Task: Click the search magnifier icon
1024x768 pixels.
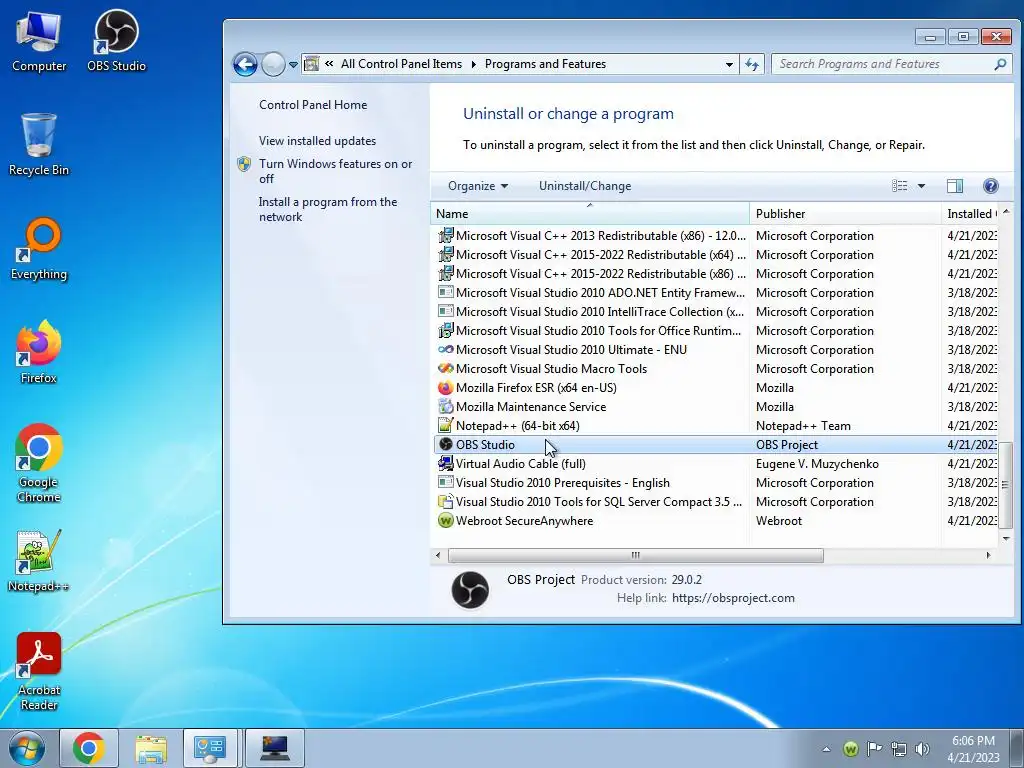Action: click(x=1000, y=64)
